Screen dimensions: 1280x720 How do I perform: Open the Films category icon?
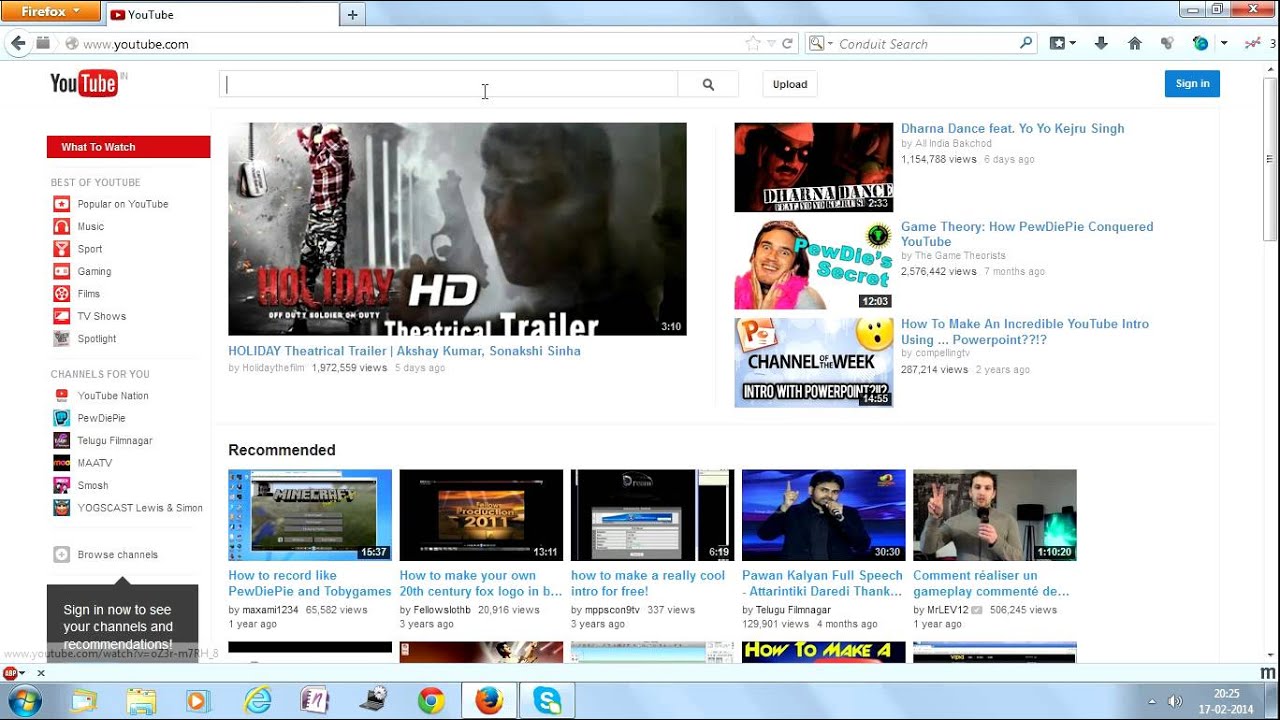pyautogui.click(x=61, y=294)
